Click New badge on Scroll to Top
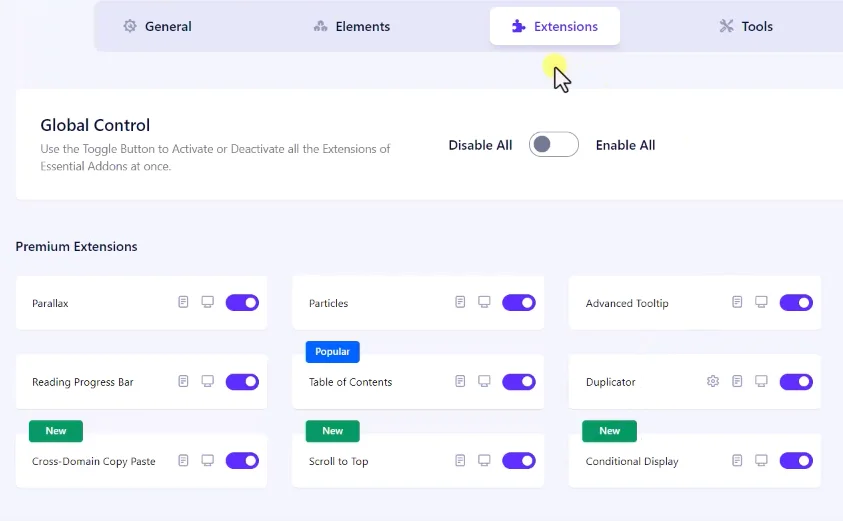843x521 pixels. pyautogui.click(x=333, y=431)
